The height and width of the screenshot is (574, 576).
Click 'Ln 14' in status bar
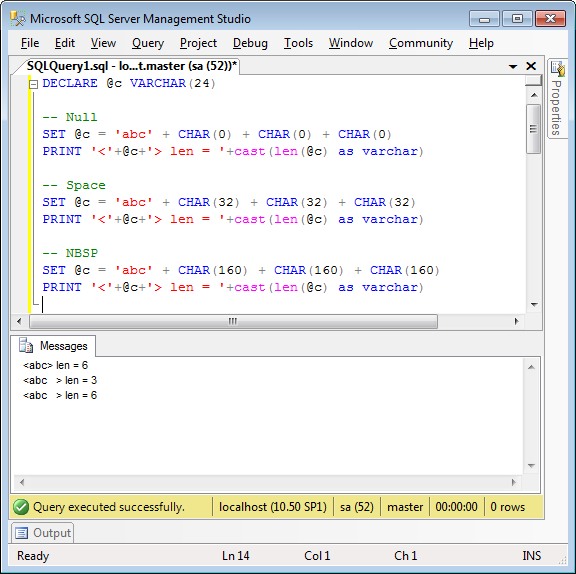[235, 556]
